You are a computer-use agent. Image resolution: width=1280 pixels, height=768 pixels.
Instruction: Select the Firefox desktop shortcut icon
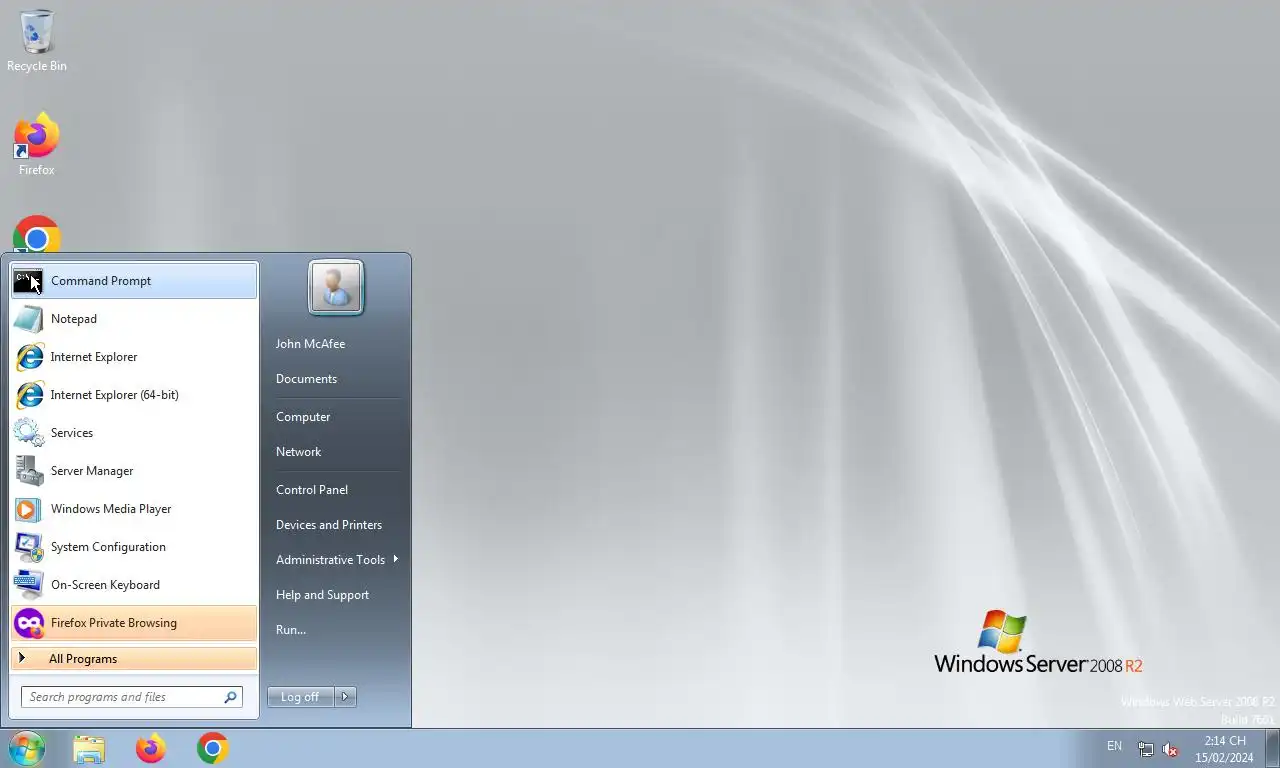click(37, 146)
